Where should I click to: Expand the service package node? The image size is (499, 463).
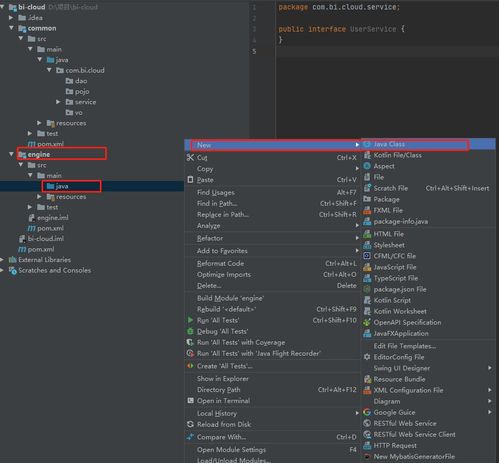click(x=58, y=102)
